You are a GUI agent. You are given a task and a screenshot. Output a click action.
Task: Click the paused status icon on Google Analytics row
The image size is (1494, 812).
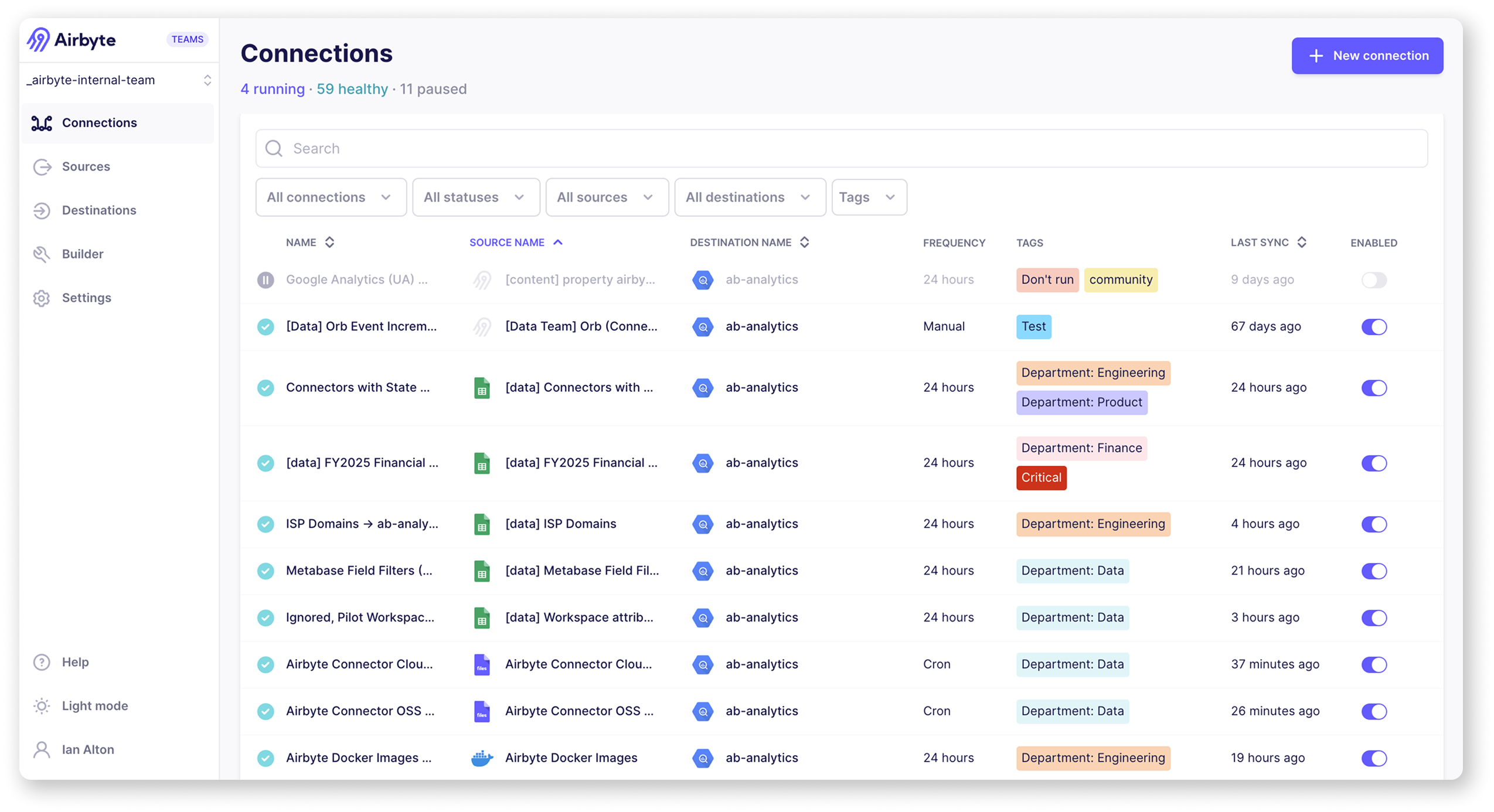[266, 279]
